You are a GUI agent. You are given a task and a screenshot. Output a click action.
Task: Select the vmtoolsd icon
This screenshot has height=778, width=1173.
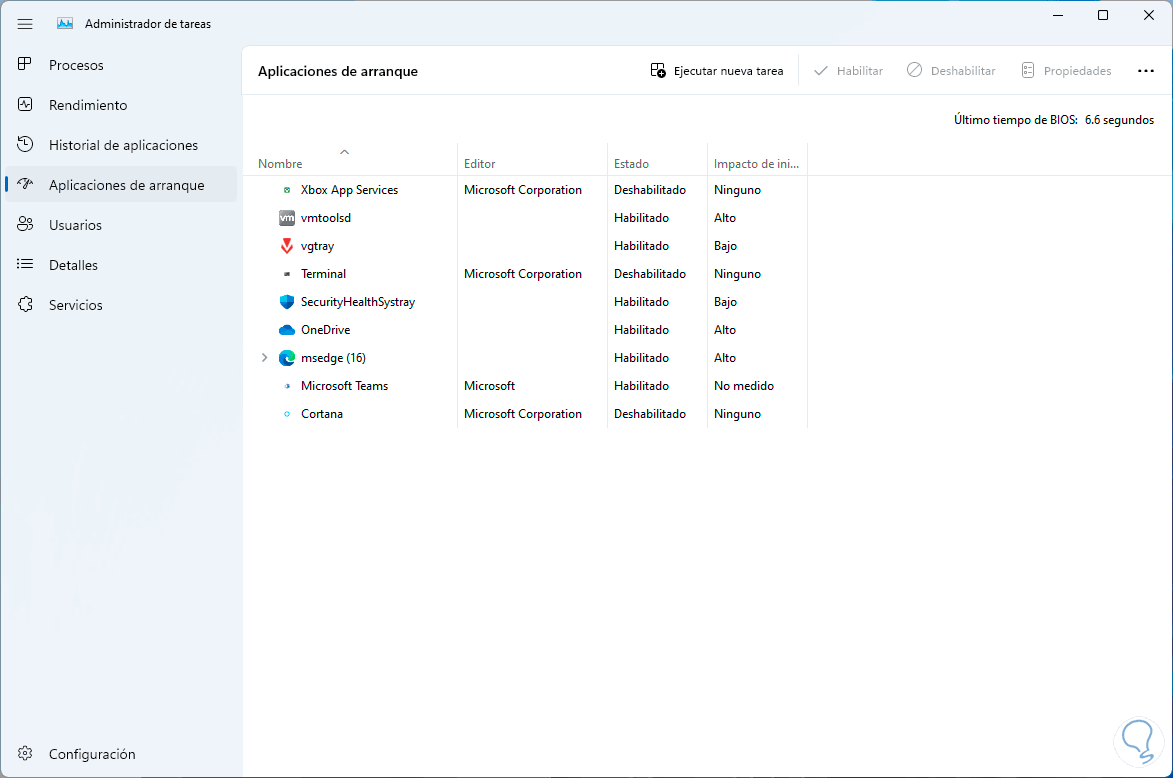287,218
